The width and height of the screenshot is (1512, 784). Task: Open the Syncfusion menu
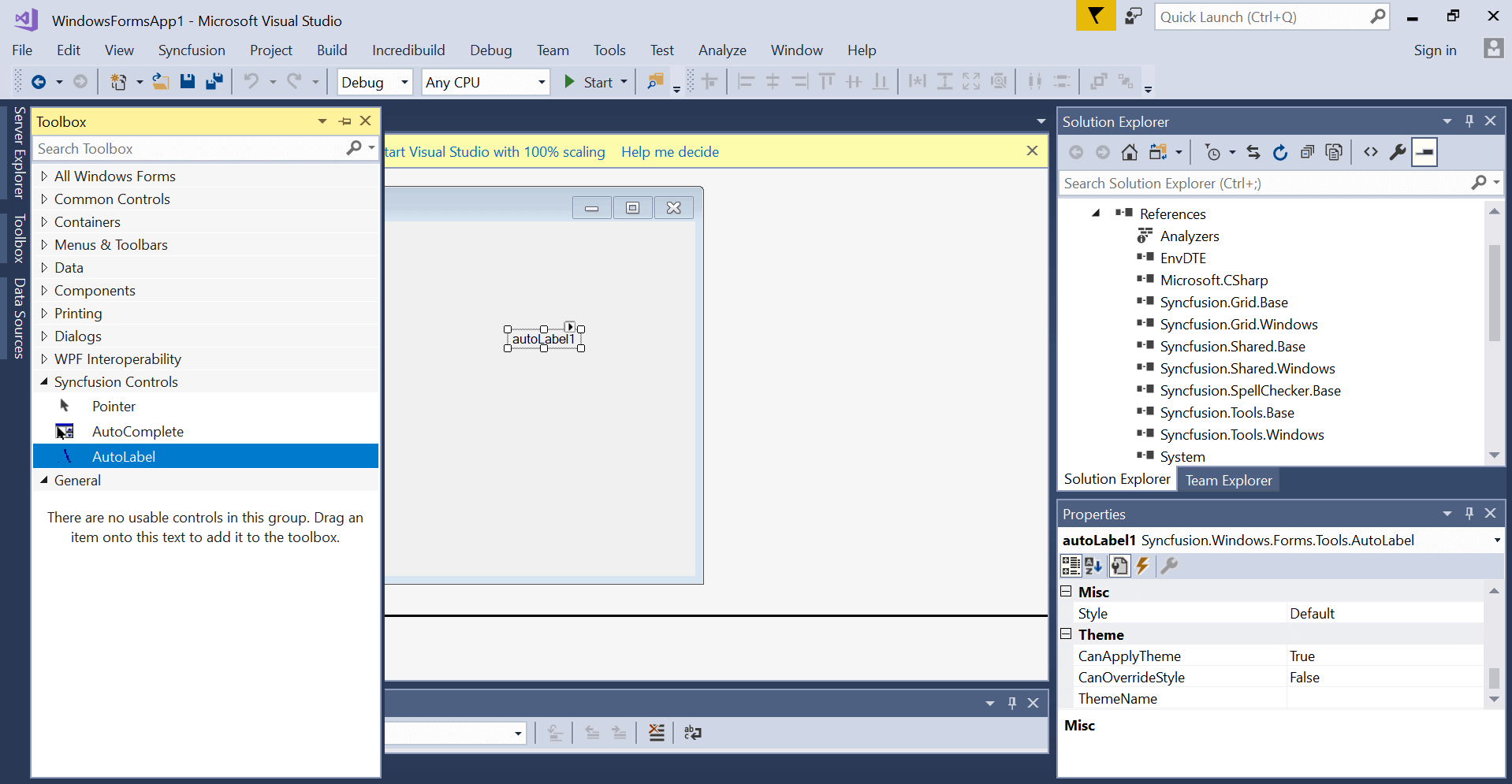pyautogui.click(x=192, y=50)
